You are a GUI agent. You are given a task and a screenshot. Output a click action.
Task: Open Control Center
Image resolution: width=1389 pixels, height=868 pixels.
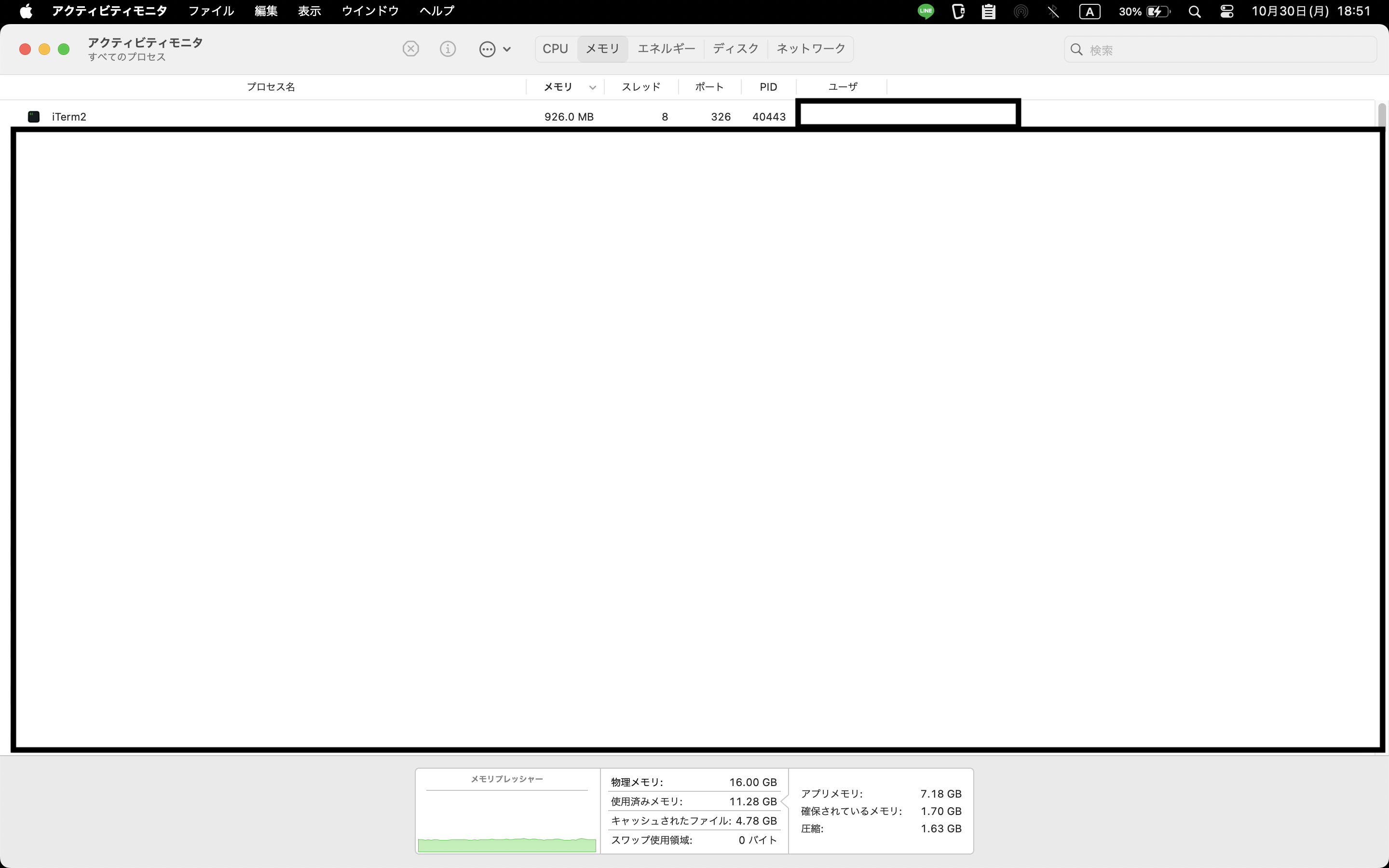(x=1226, y=12)
